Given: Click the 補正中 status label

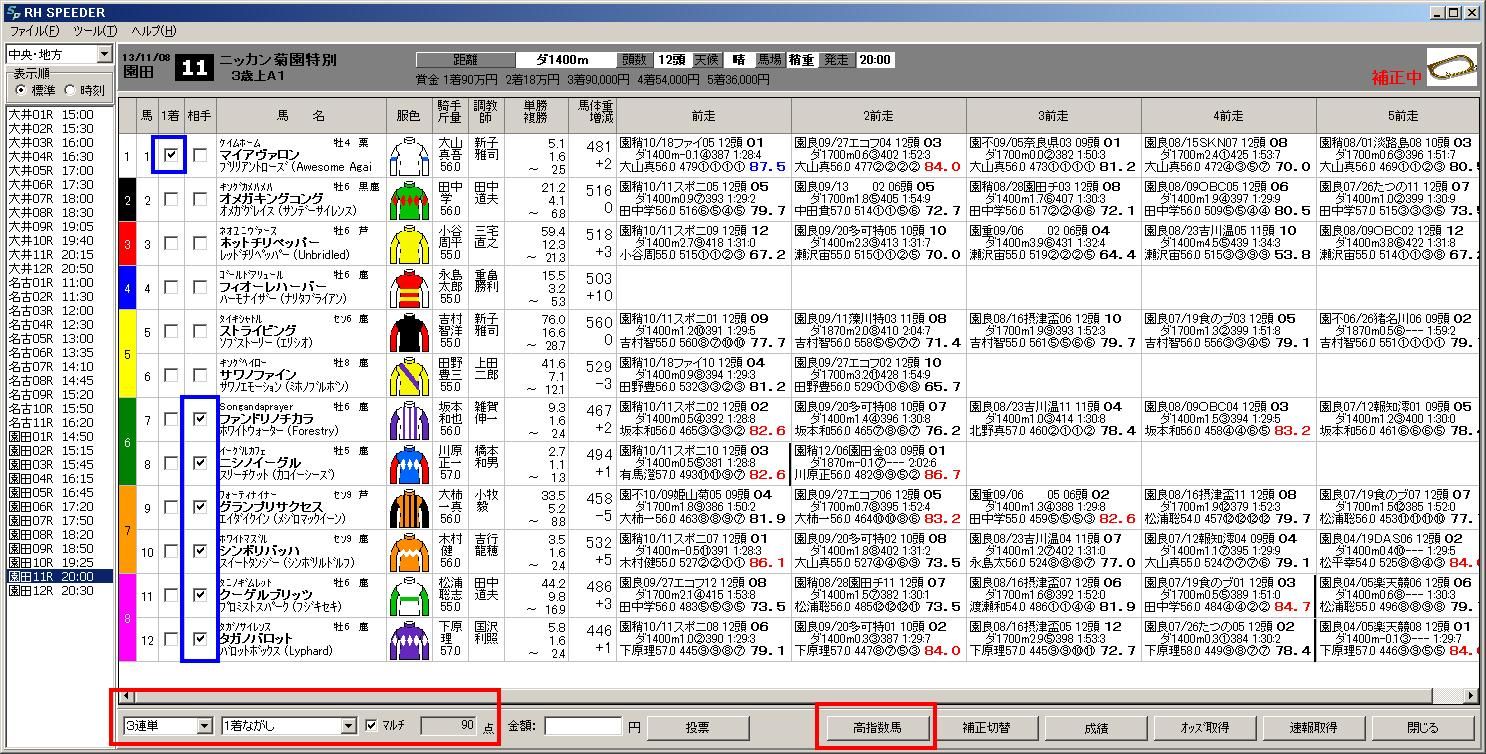Looking at the screenshot, I should 1397,77.
